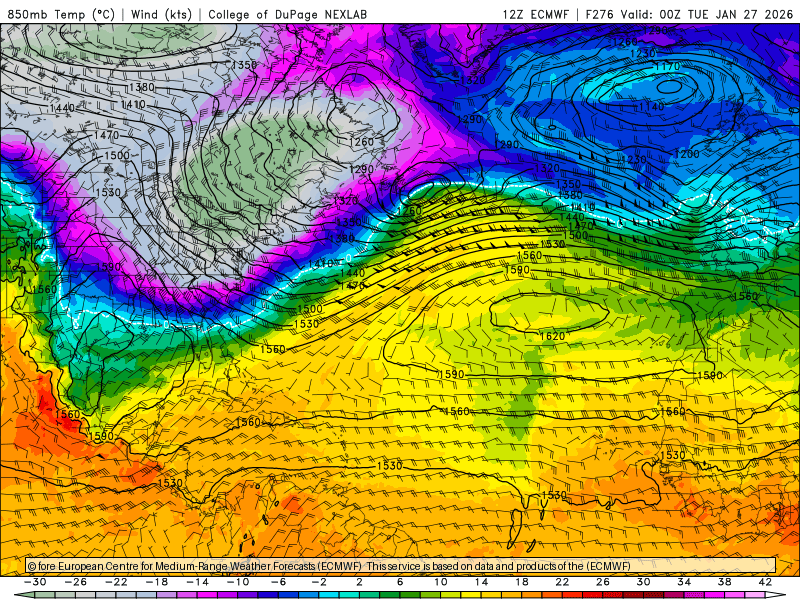The height and width of the screenshot is (600, 800).
Task: Click the 38 color scale label
Action: point(724,582)
